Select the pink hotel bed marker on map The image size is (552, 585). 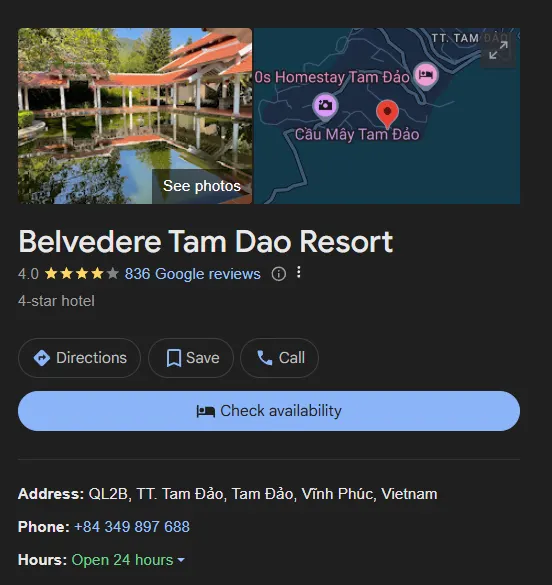pyautogui.click(x=426, y=76)
